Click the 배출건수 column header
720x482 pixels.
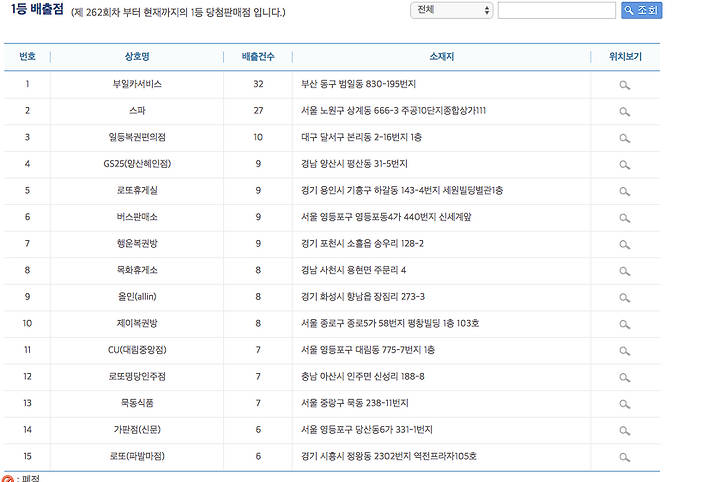pyautogui.click(x=258, y=56)
